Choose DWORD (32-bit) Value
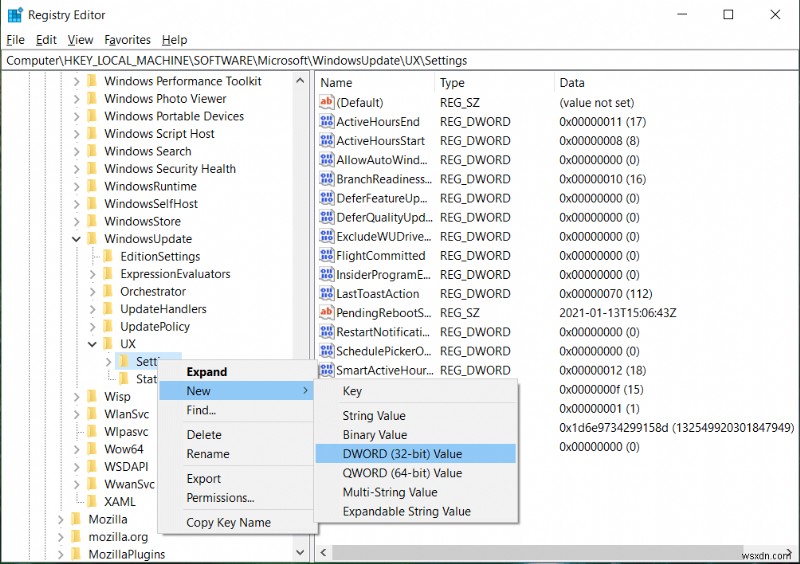Screen dimensions: 800x564 coord(416,454)
